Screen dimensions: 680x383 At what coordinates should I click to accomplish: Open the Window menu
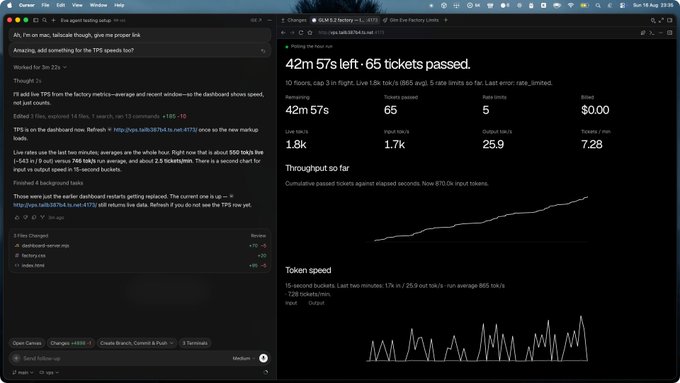(x=98, y=5)
